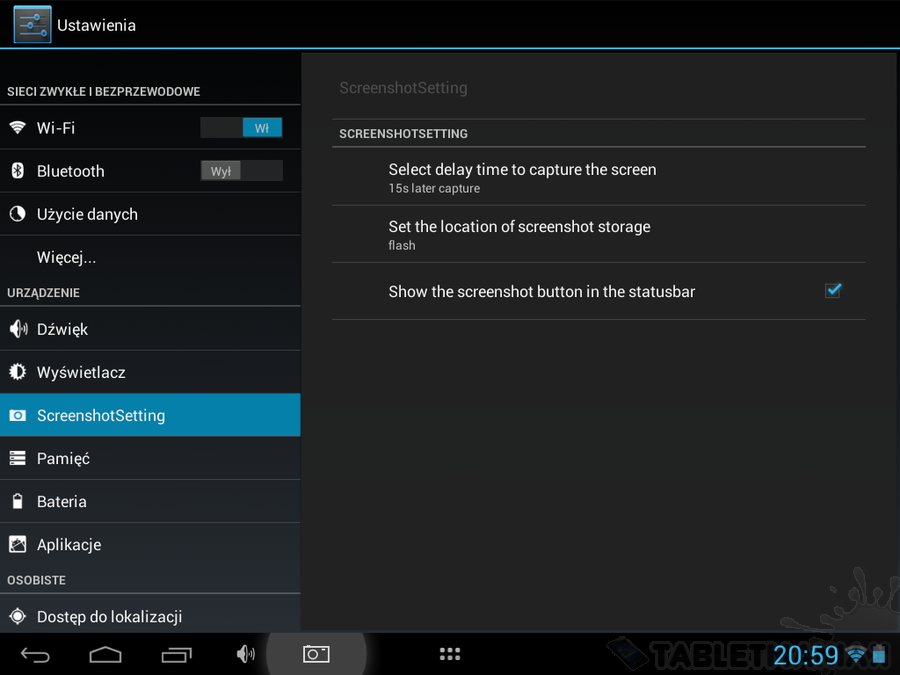The width and height of the screenshot is (900, 675).
Task: Tap the Settings app icon in header
Action: [x=32, y=24]
